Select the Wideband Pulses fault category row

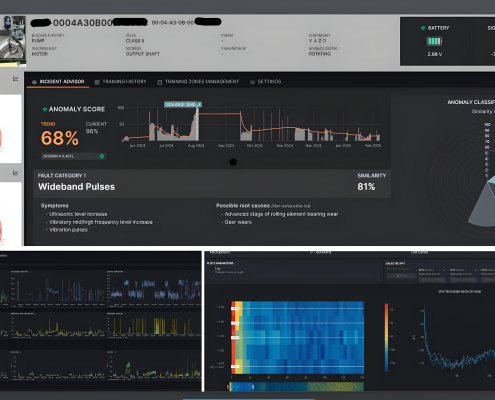click(x=212, y=183)
